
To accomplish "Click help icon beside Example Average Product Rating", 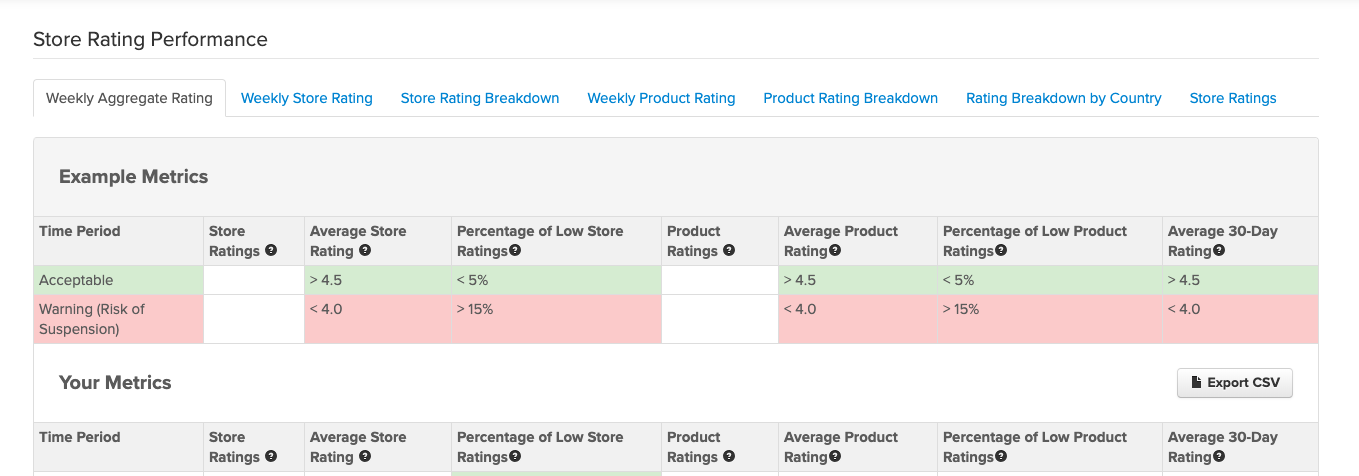I will (834, 252).
